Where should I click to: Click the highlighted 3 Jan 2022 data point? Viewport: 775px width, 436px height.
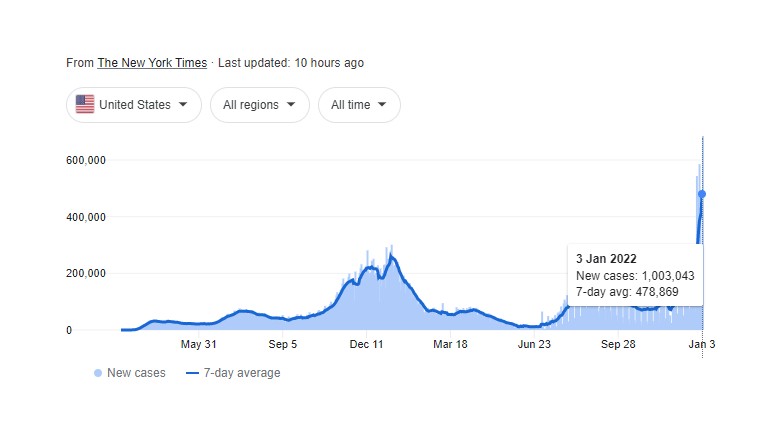(702, 194)
